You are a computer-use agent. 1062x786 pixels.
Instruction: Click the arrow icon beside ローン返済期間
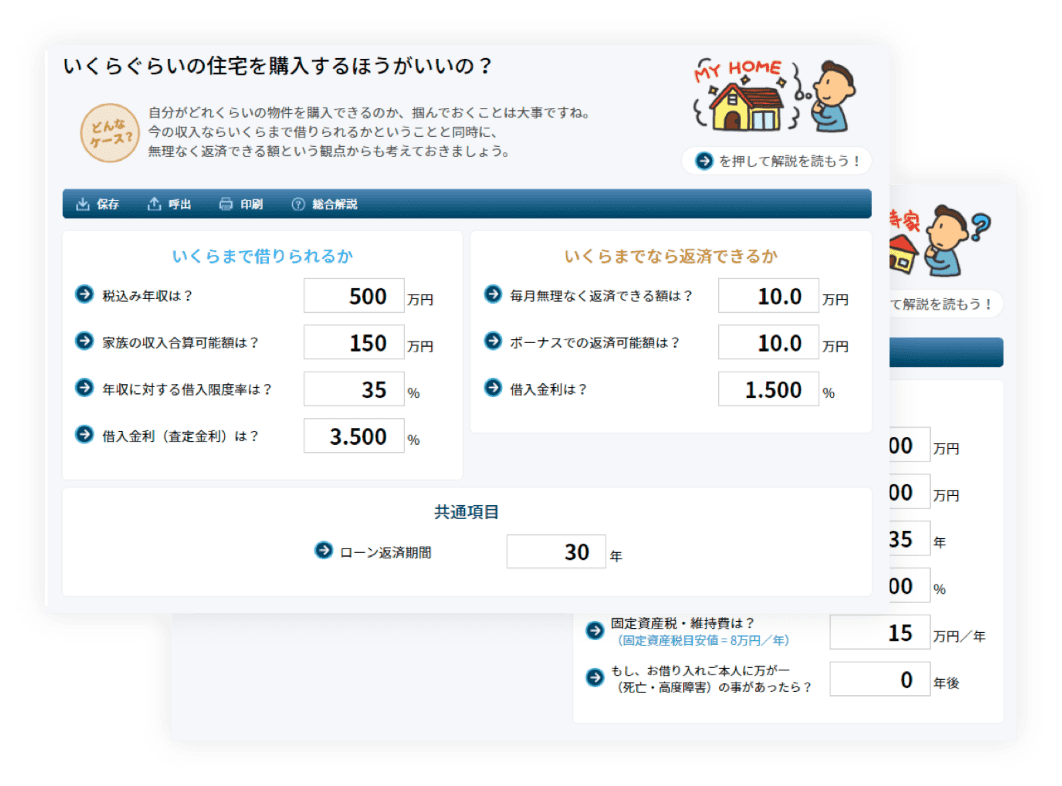[x=323, y=550]
